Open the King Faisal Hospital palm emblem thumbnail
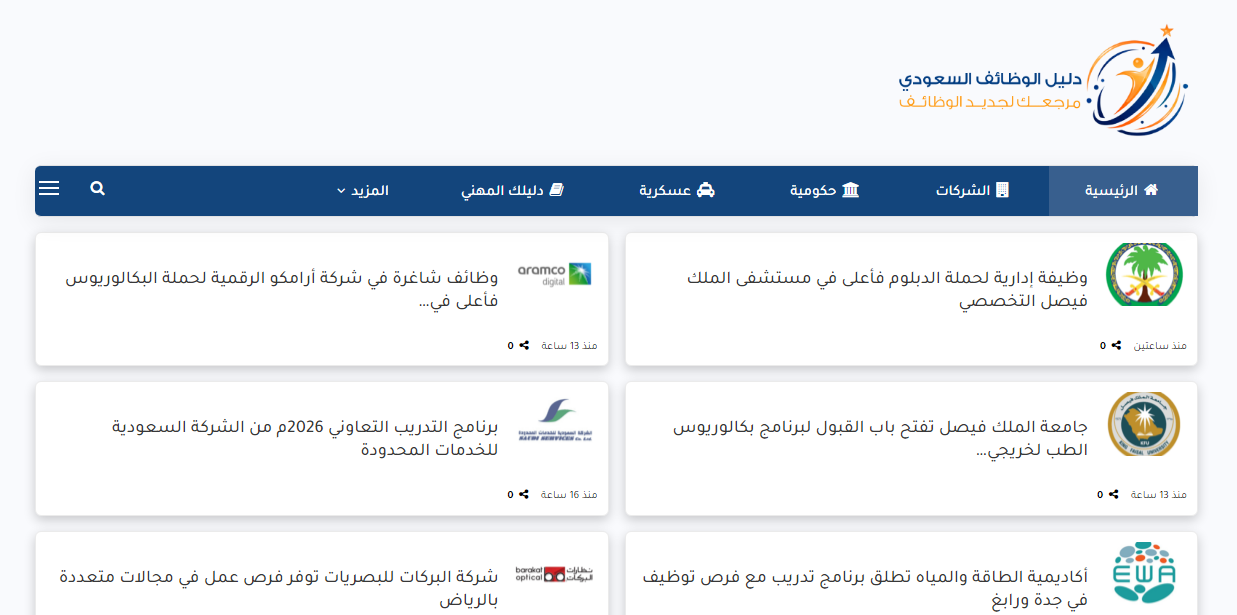The image size is (1237, 615). [x=1144, y=274]
